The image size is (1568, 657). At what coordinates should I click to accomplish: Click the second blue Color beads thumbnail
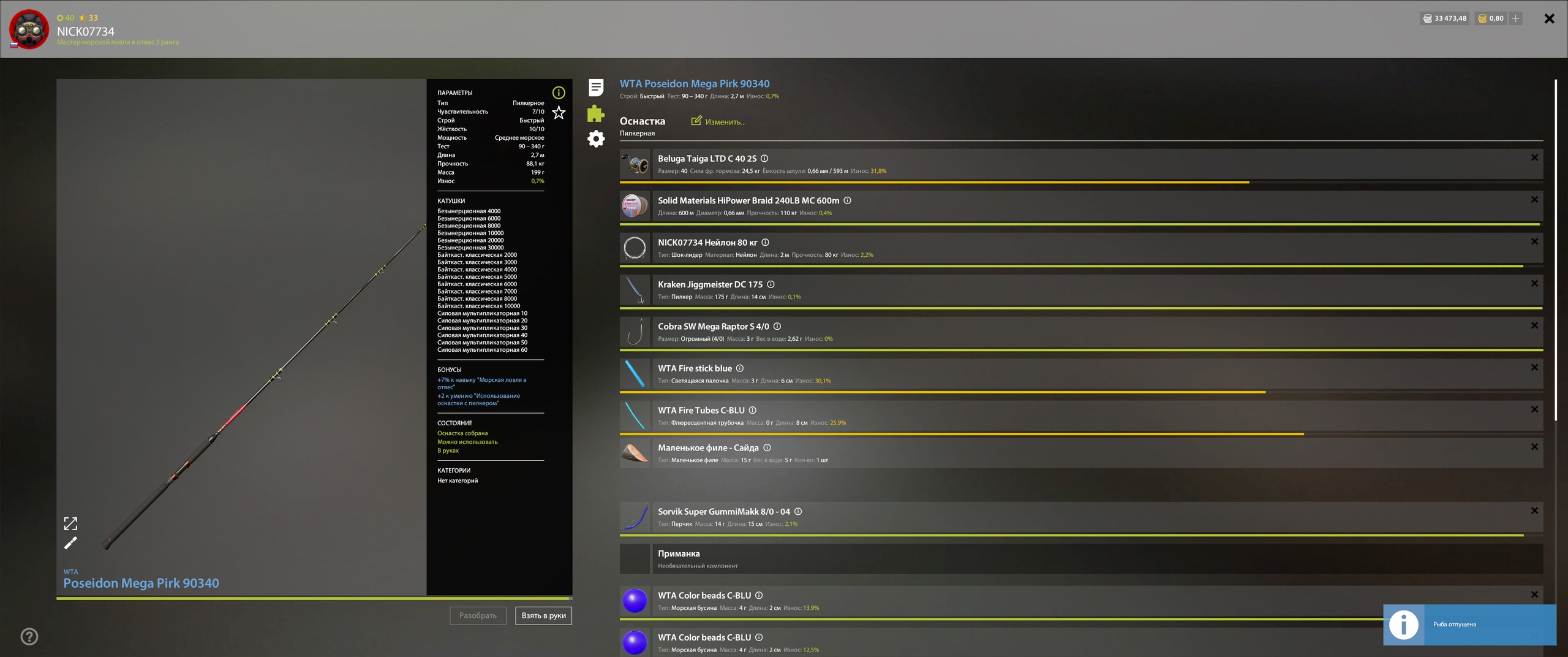click(x=635, y=643)
